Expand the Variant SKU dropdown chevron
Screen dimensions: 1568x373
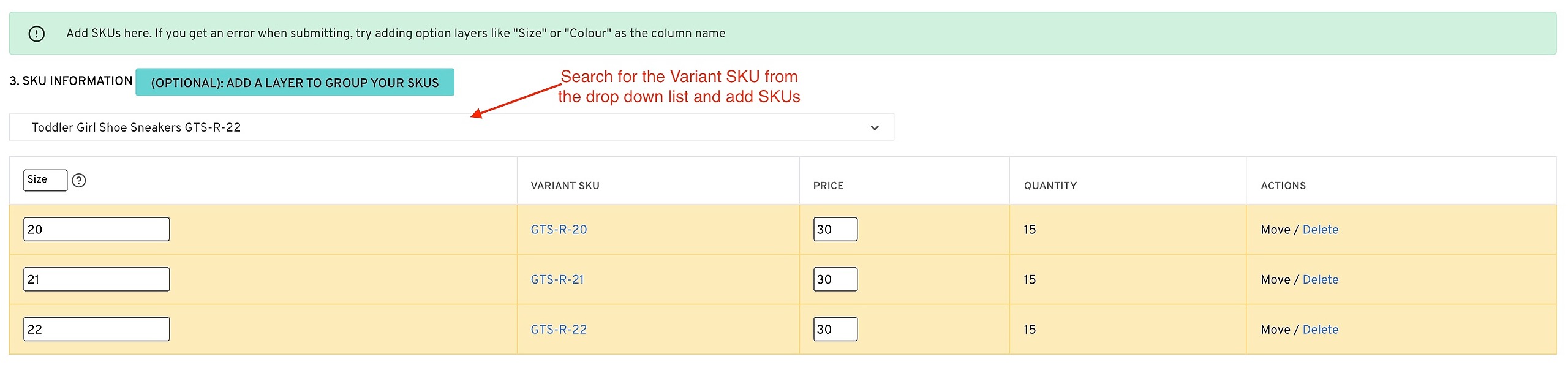pyautogui.click(x=875, y=128)
